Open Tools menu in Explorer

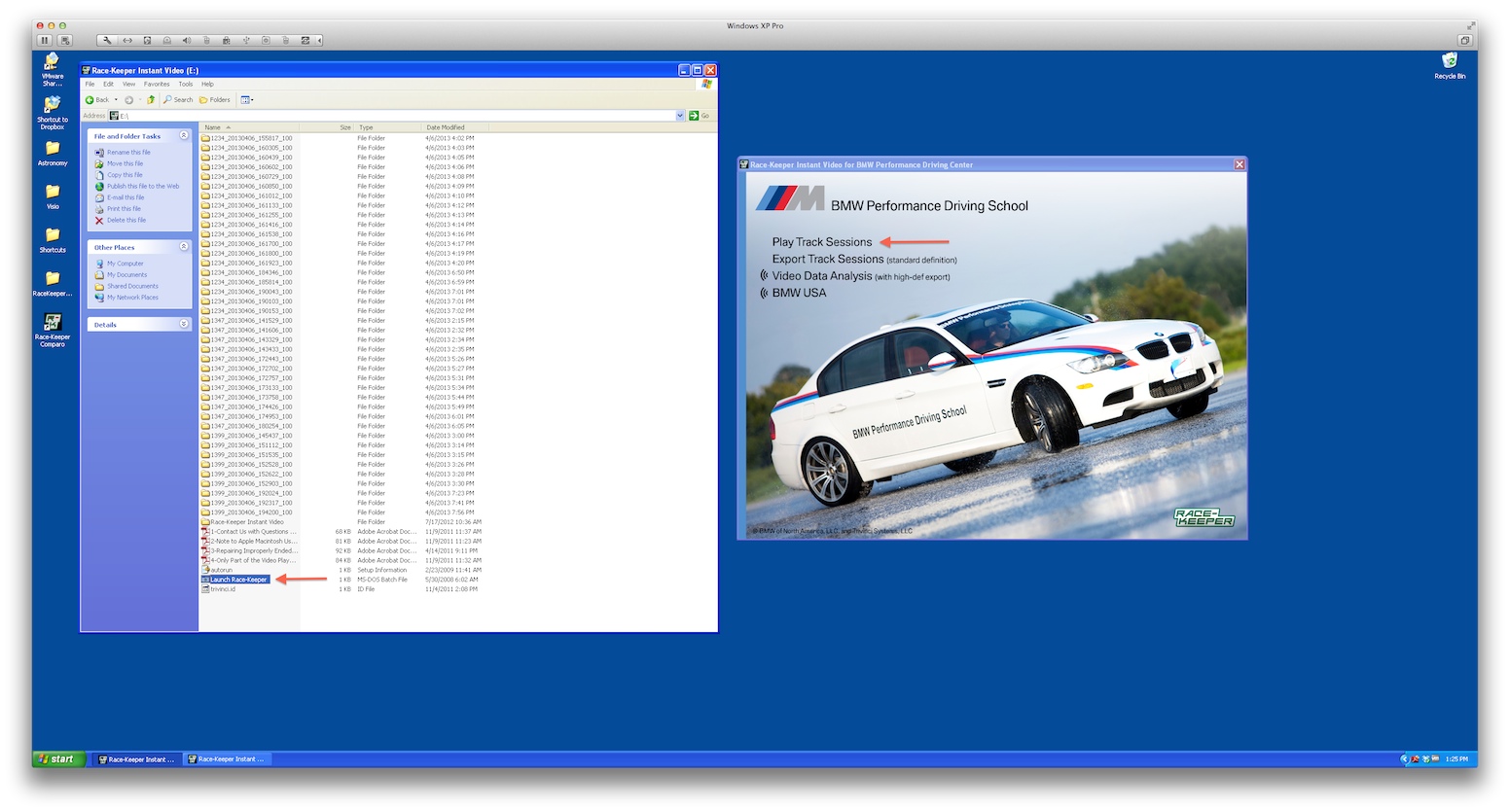point(185,84)
